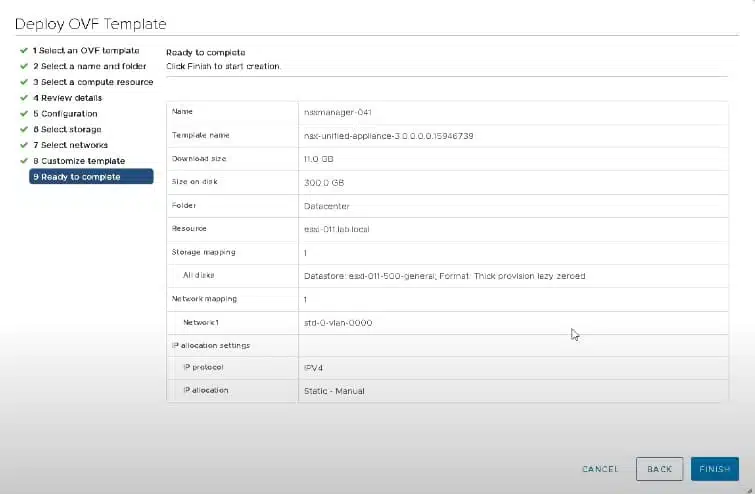Image resolution: width=755 pixels, height=494 pixels.
Task: Click the checkmark icon next to Customize template
Action: (x=24, y=161)
